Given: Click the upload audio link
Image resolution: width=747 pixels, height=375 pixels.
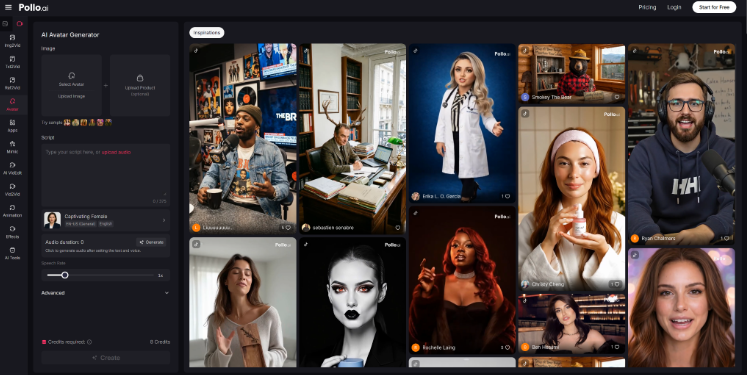Looking at the screenshot, I should [x=116, y=152].
